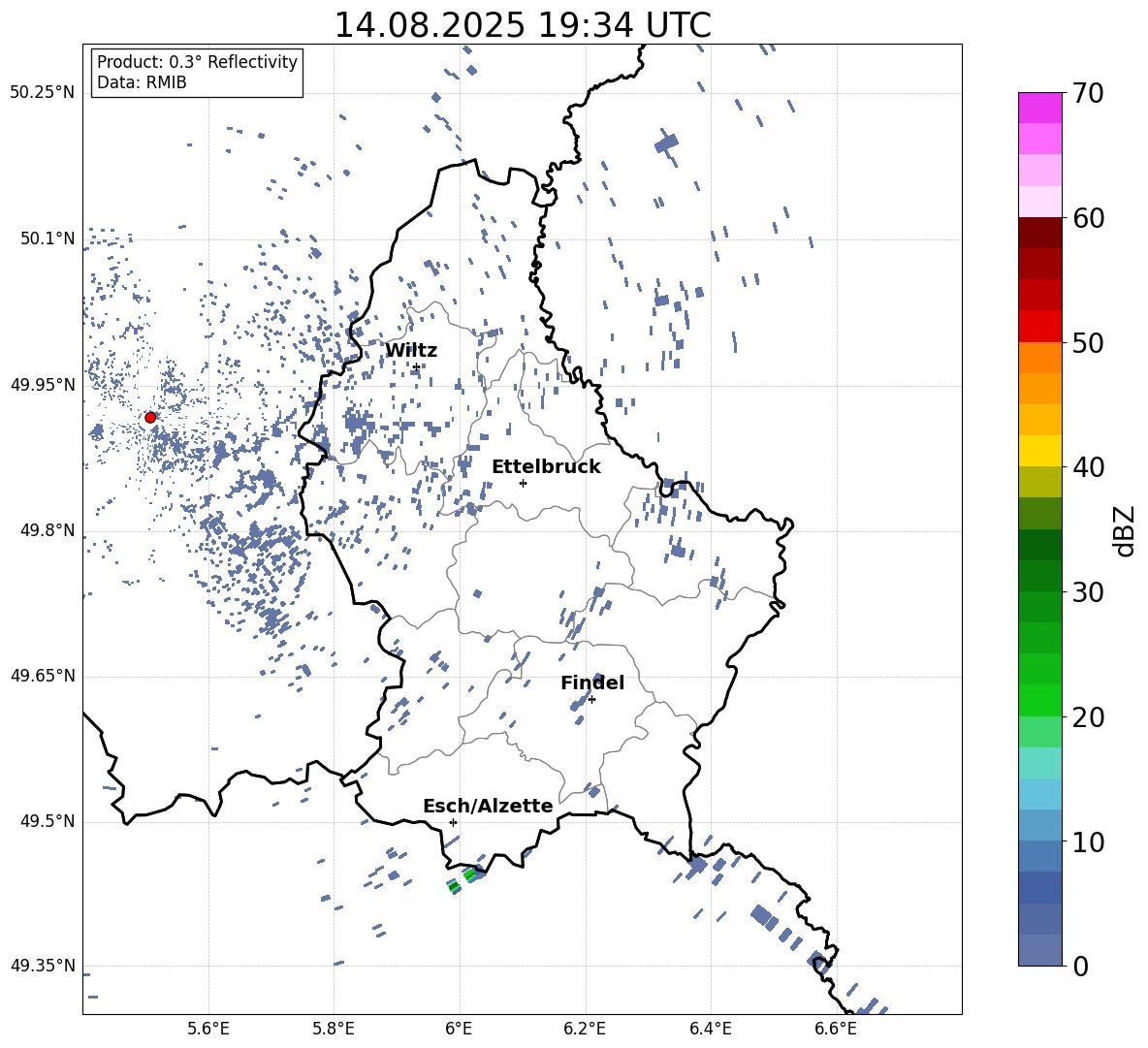Click the 20 tick on colorbar
This screenshot has width=1148, height=1048.
1087,716
